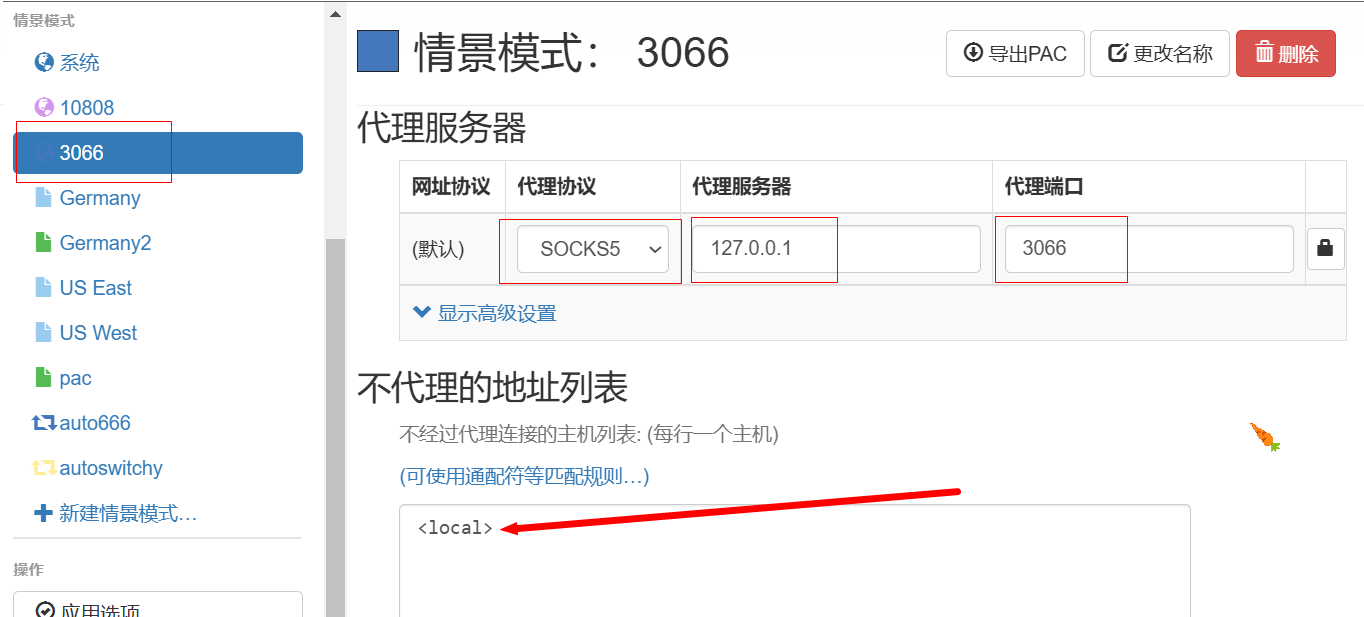
Task: Click the green file icon beside Germany2
Action: tap(43, 243)
